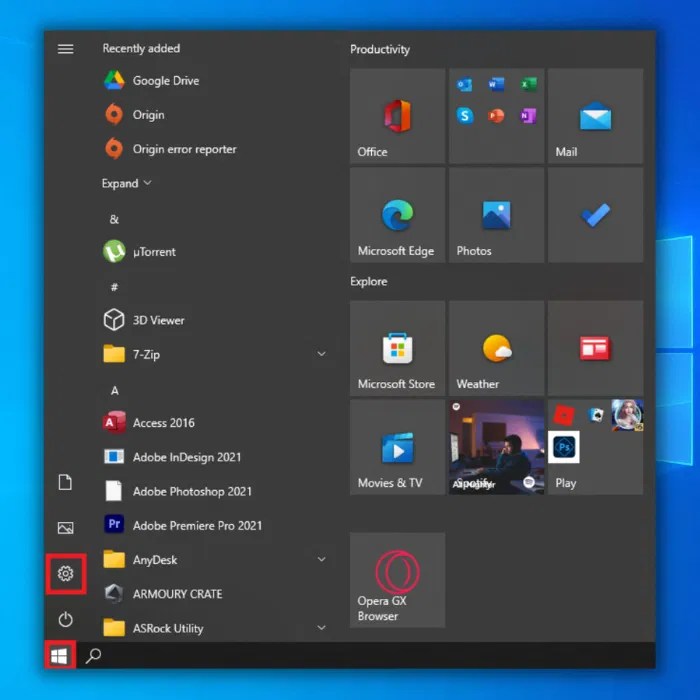Open Photoshop icon in Play tile
This screenshot has width=700, height=700.
click(x=564, y=447)
